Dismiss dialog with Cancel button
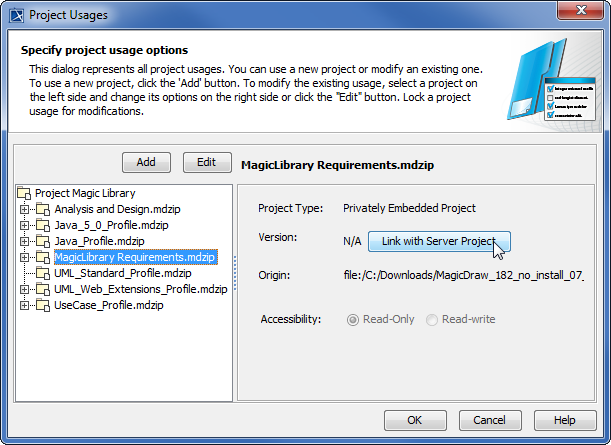 [490, 420]
